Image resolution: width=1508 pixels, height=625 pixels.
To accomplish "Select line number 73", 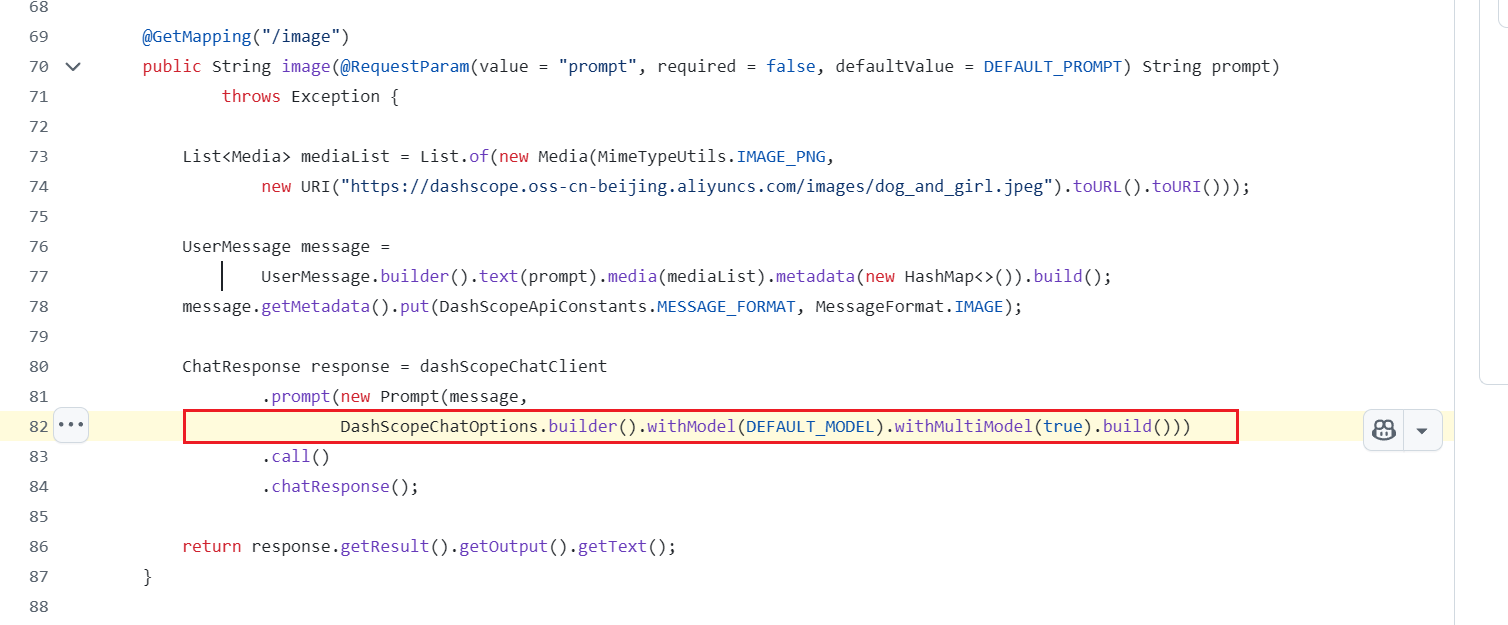I will point(39,157).
